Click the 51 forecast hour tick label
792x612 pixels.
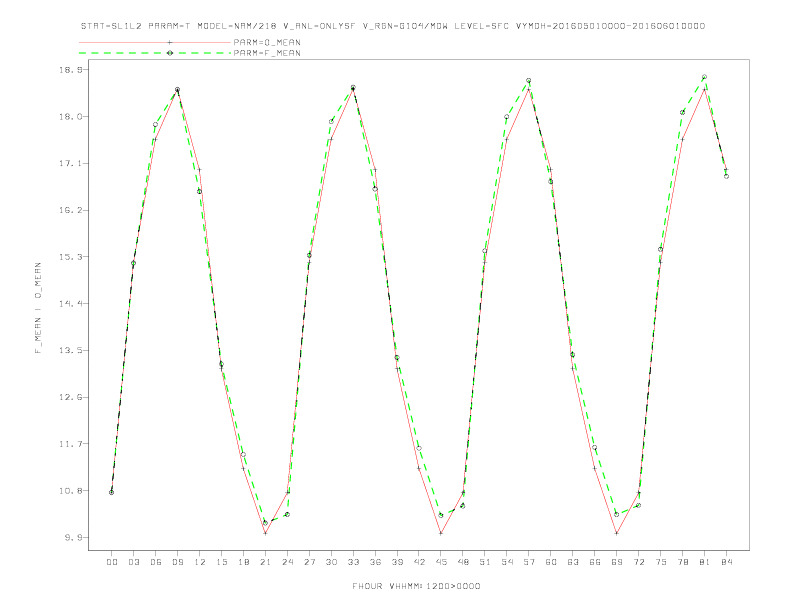(x=485, y=562)
